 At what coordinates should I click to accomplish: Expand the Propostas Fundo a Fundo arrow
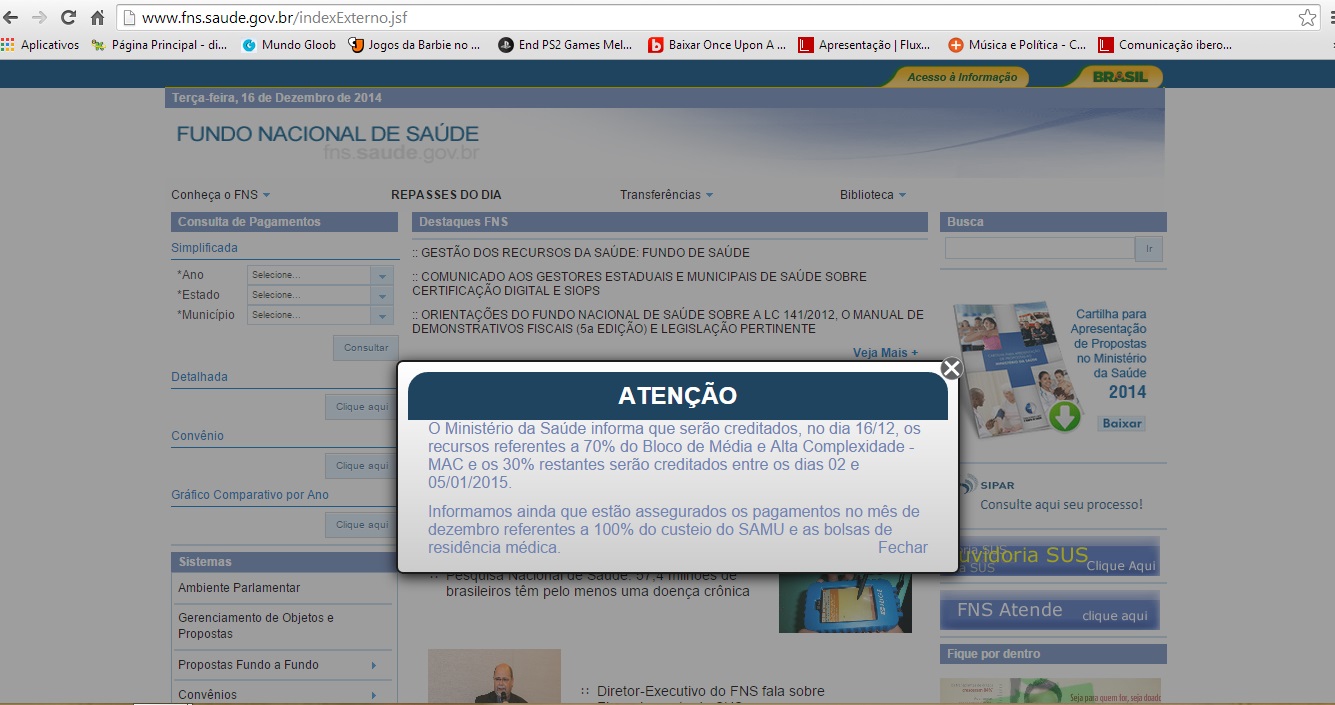[x=374, y=665]
